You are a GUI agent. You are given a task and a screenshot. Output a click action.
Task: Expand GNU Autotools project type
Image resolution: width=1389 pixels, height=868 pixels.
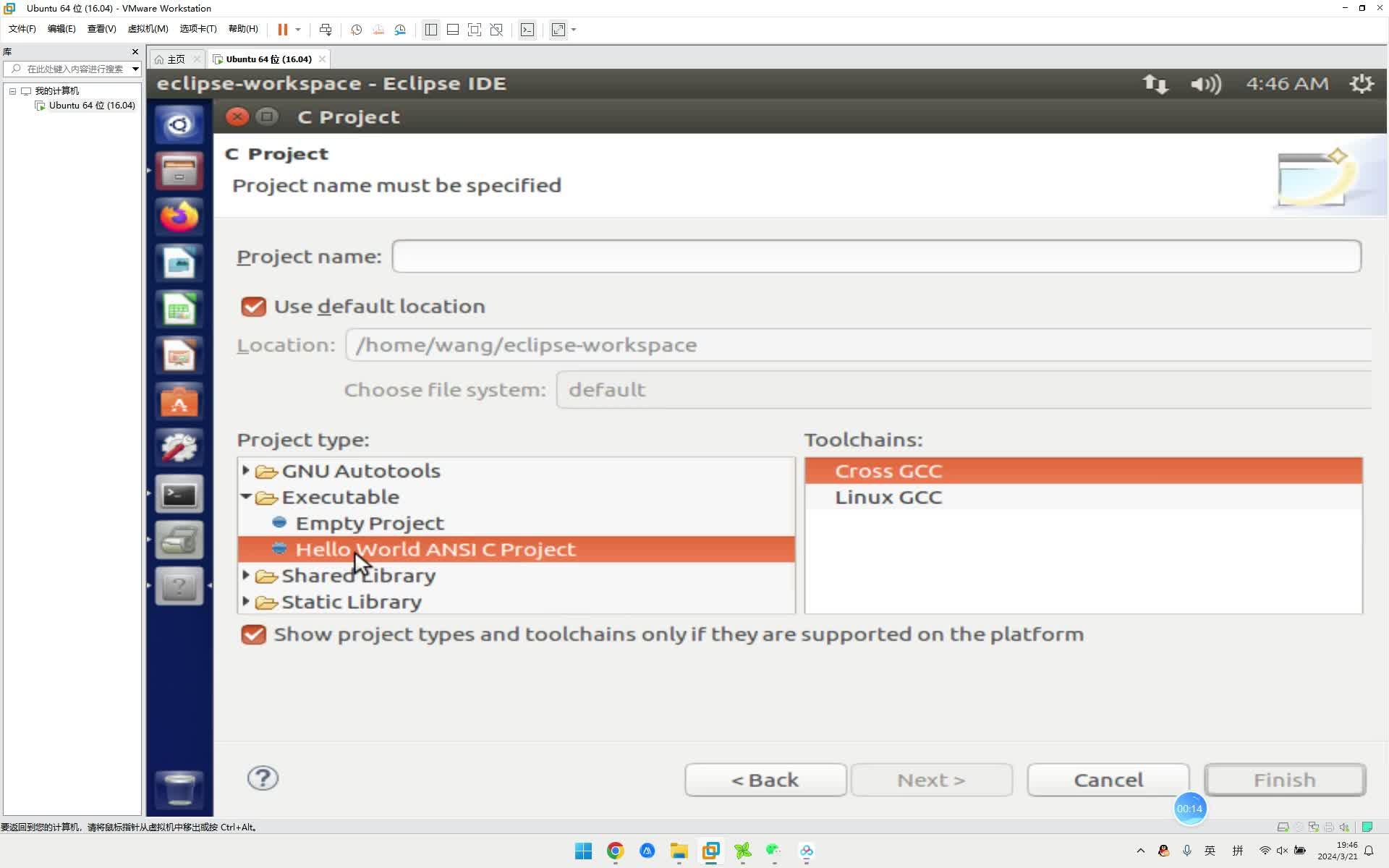click(x=246, y=471)
